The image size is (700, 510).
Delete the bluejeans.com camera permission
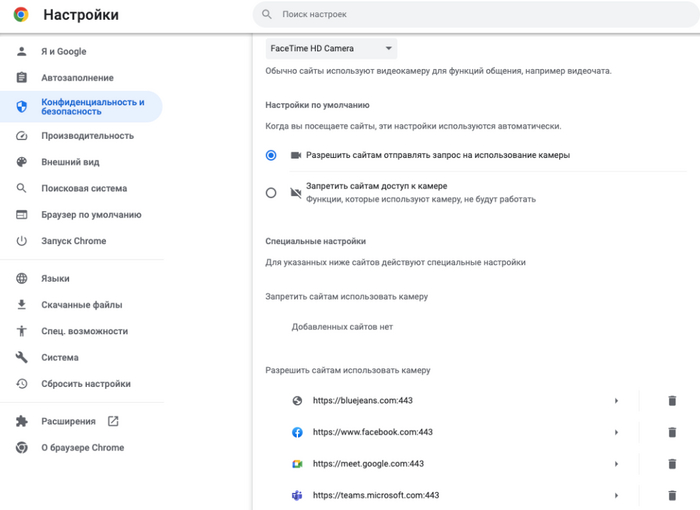672,401
